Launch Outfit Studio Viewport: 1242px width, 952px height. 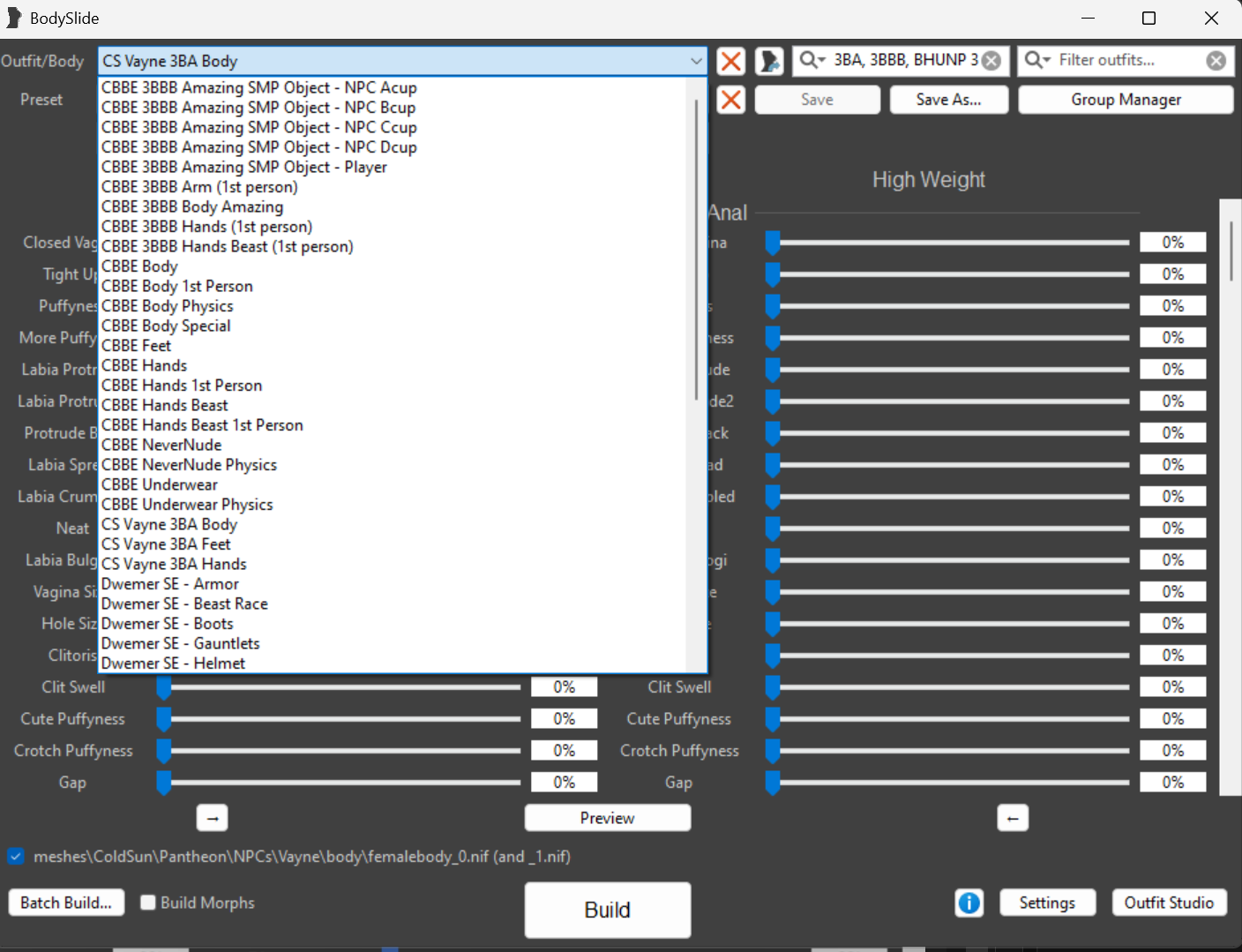[1169, 903]
